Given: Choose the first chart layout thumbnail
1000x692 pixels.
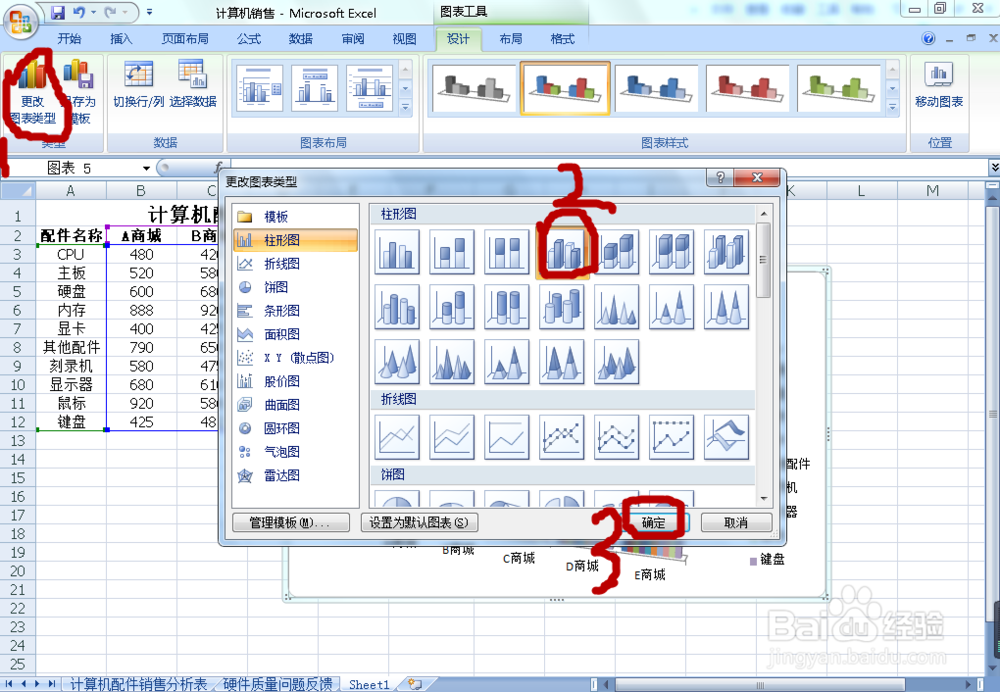Looking at the screenshot, I should (x=259, y=89).
